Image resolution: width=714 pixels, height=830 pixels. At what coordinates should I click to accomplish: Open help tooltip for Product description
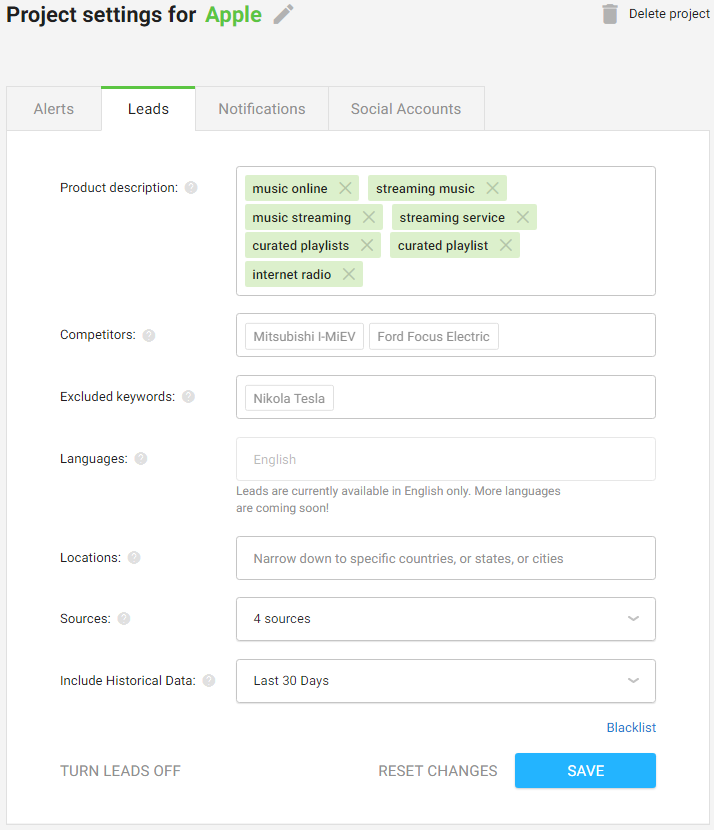191,188
